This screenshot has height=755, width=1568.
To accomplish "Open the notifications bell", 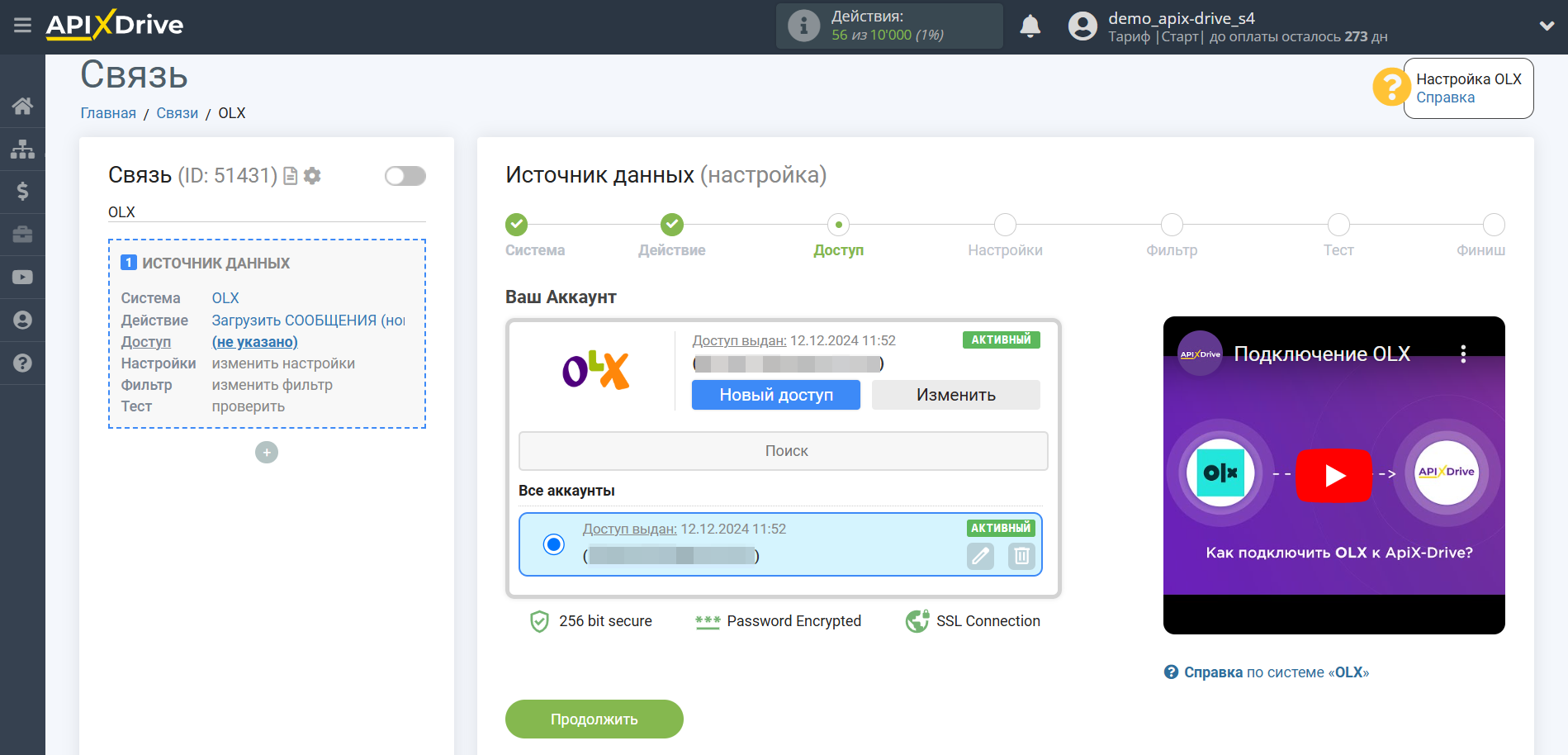I will (x=1030, y=26).
